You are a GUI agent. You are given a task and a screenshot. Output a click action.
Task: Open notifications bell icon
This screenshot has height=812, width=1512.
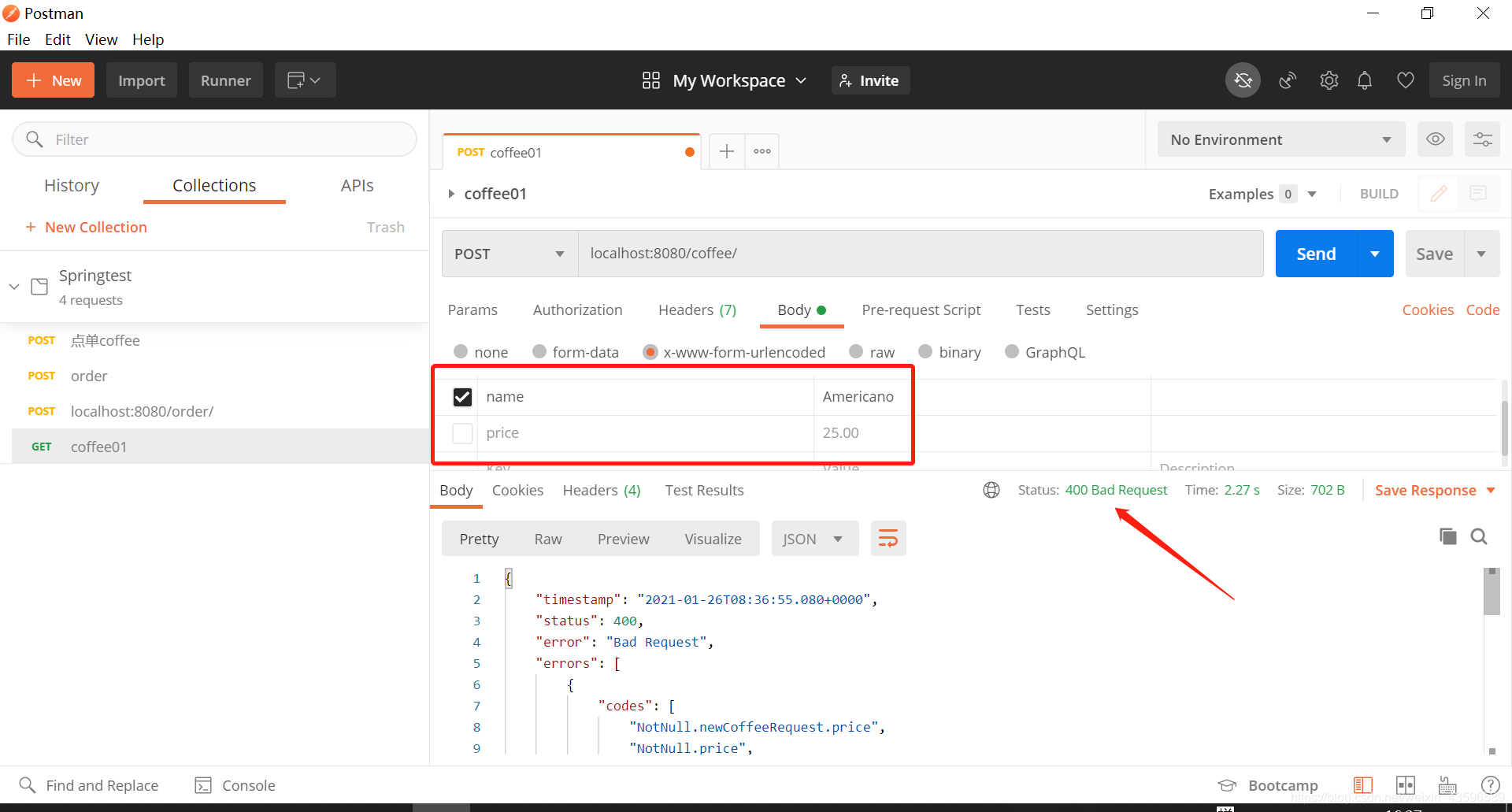pos(1365,80)
